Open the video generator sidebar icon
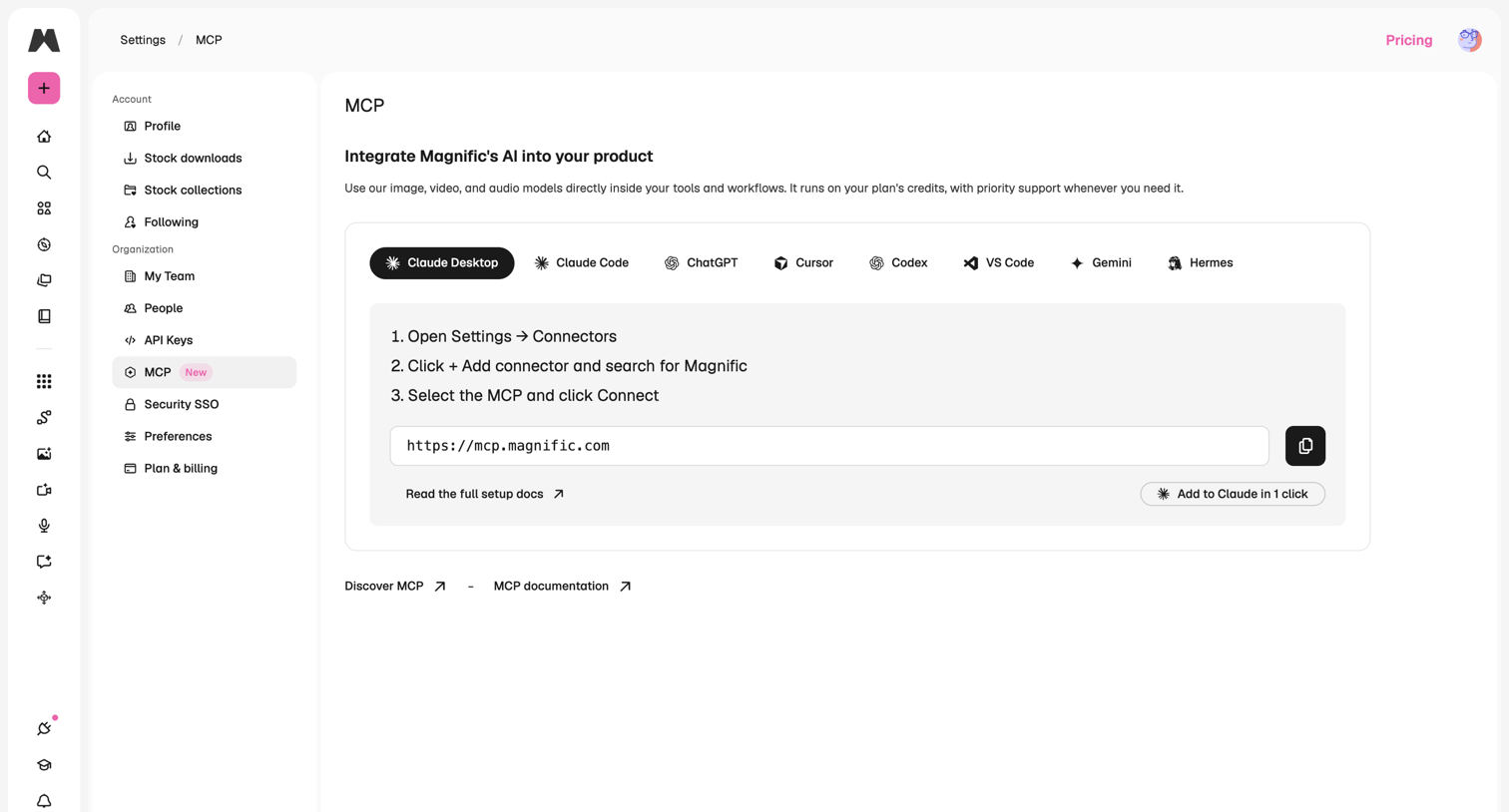Image resolution: width=1509 pixels, height=812 pixels. tap(44, 490)
